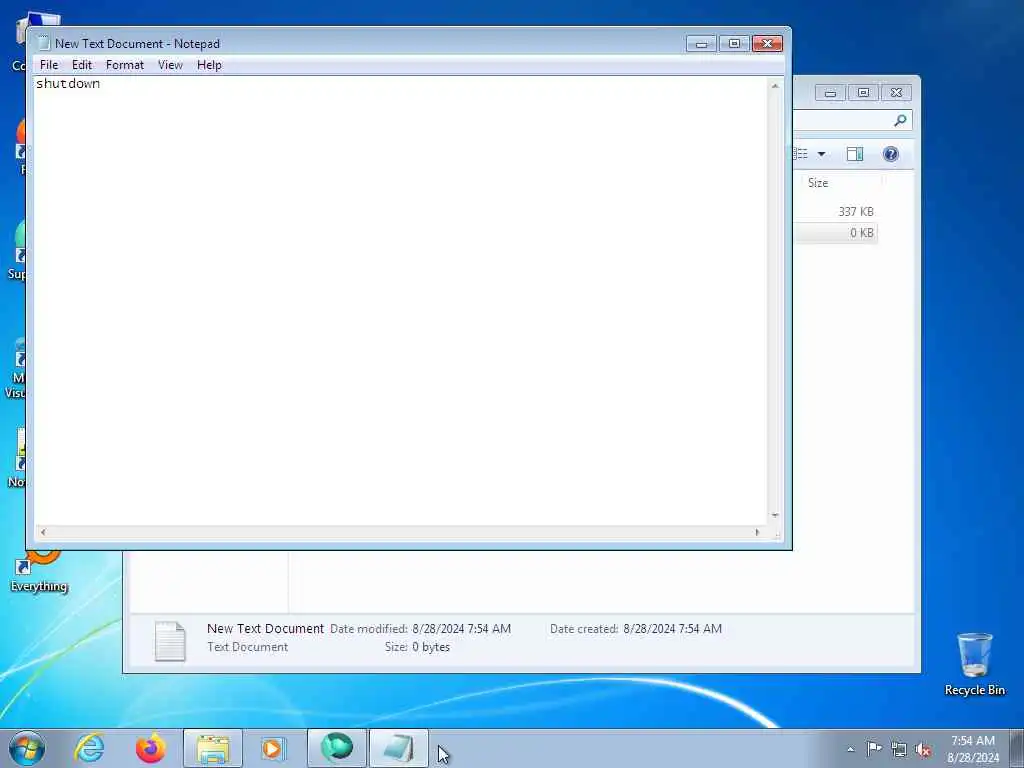Image resolution: width=1024 pixels, height=768 pixels.
Task: Open Action Center flag tray icon
Action: tap(874, 748)
